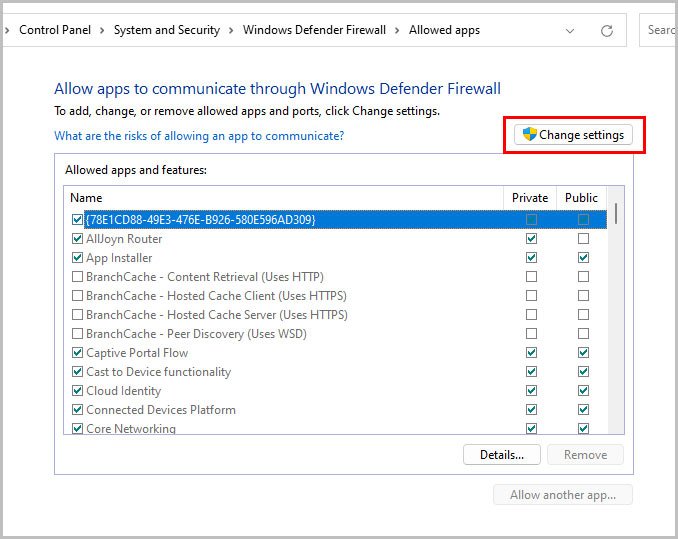Toggle App Installer Public checkbox
Viewport: 678px width, 539px height.
(583, 258)
